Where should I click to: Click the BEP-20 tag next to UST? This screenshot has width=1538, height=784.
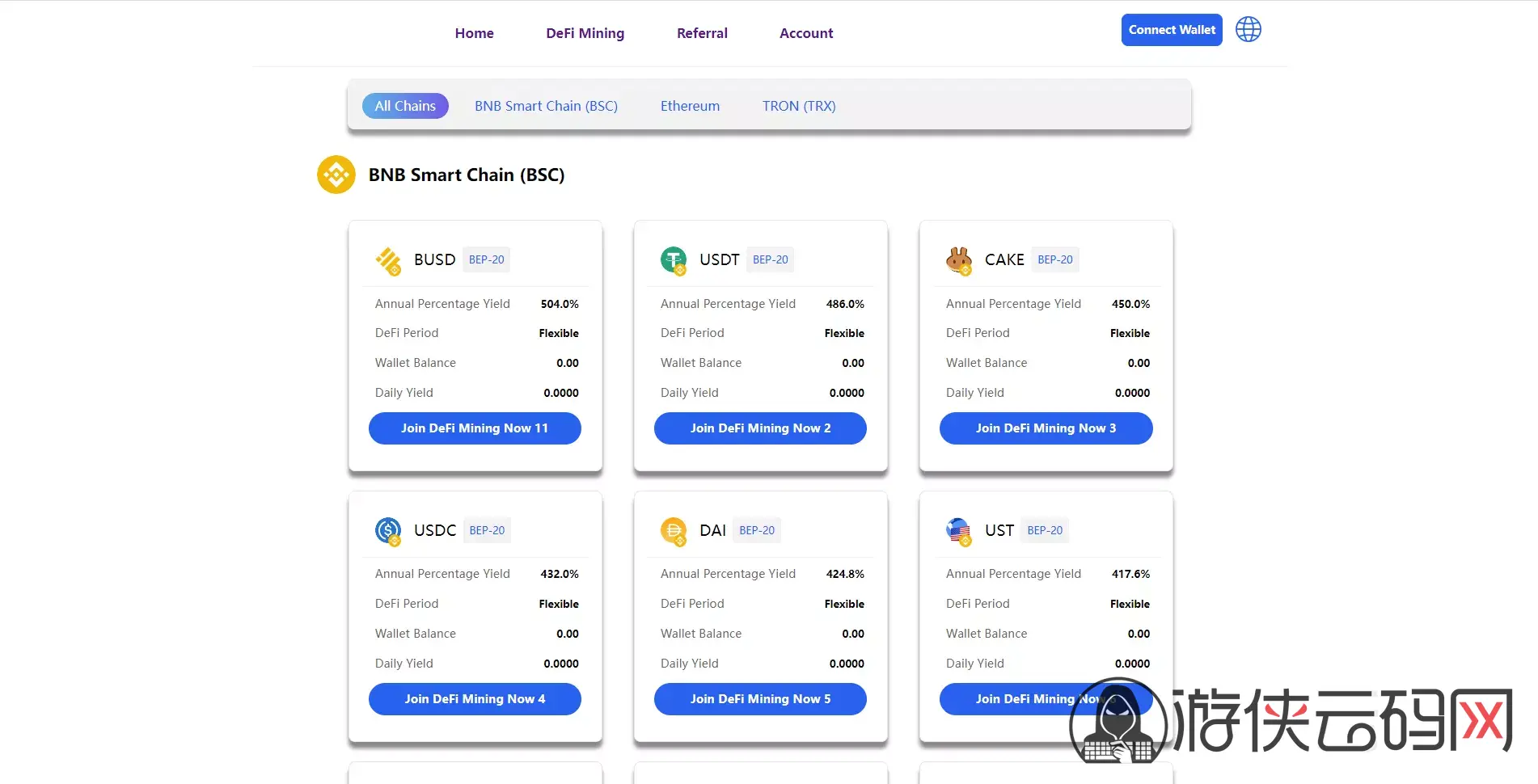(x=1045, y=530)
